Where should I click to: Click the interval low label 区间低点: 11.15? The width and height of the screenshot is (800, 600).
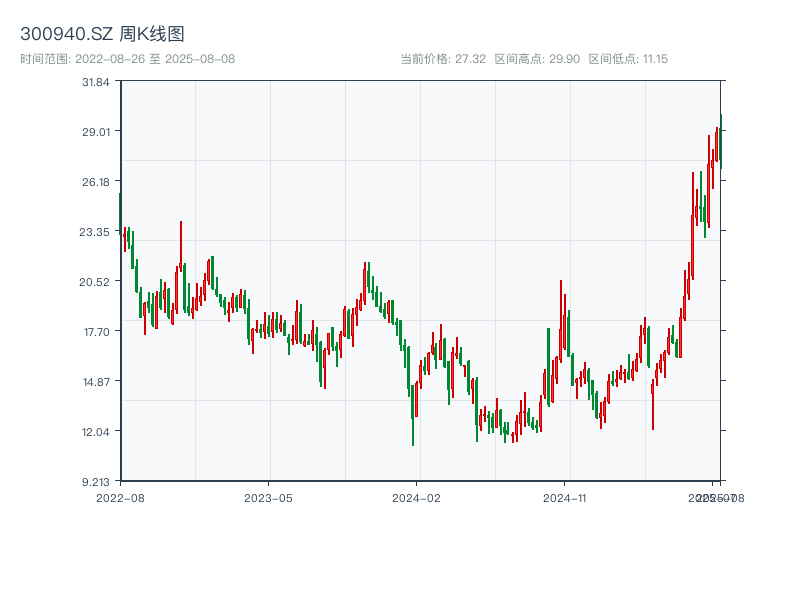click(x=628, y=59)
